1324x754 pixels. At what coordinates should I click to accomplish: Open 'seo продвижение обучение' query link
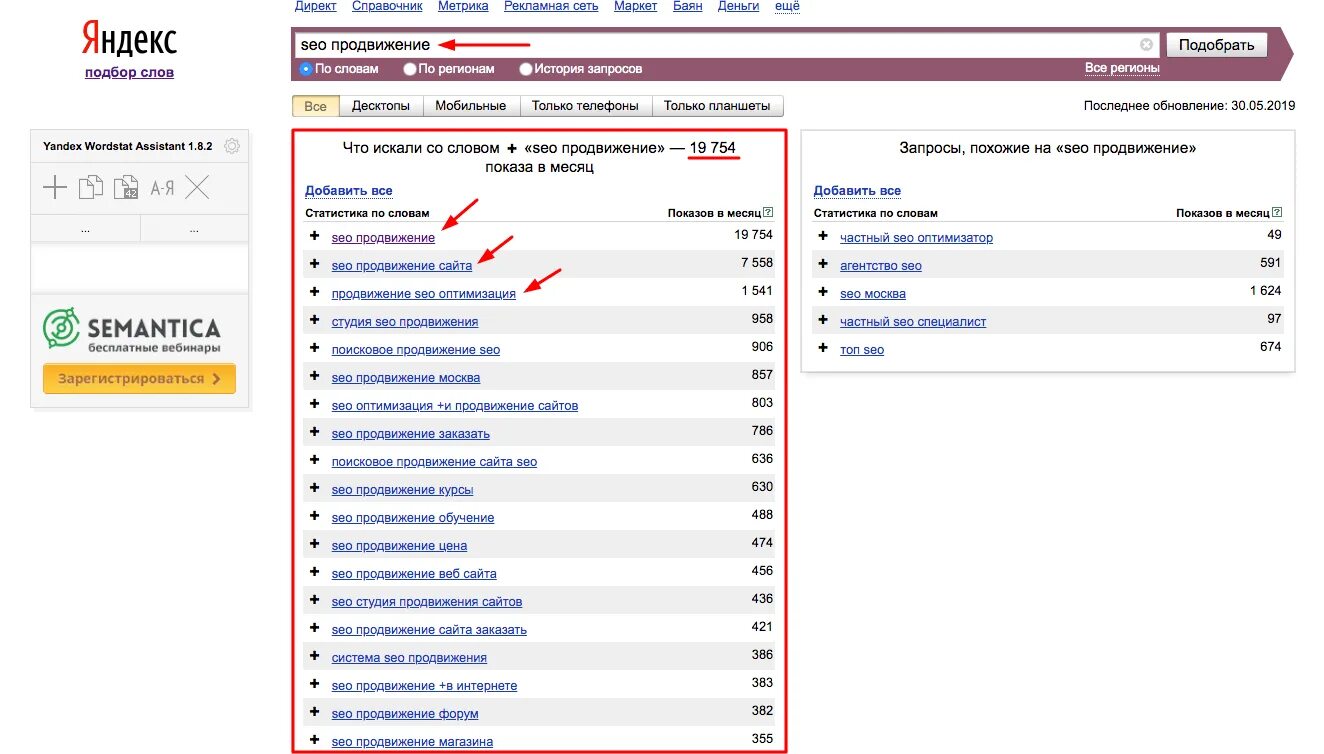pos(413,518)
